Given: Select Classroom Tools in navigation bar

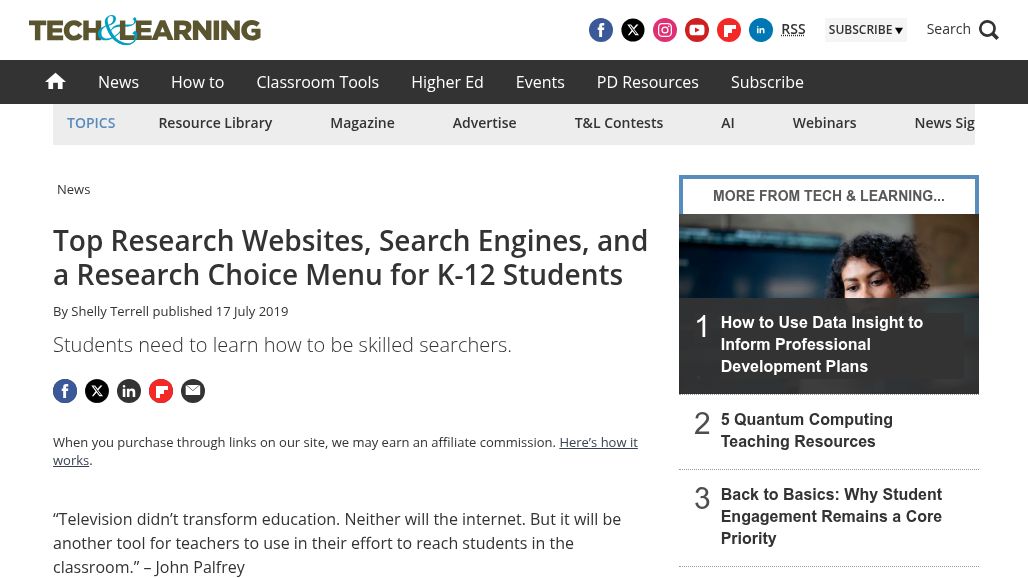Looking at the screenshot, I should (x=317, y=82).
